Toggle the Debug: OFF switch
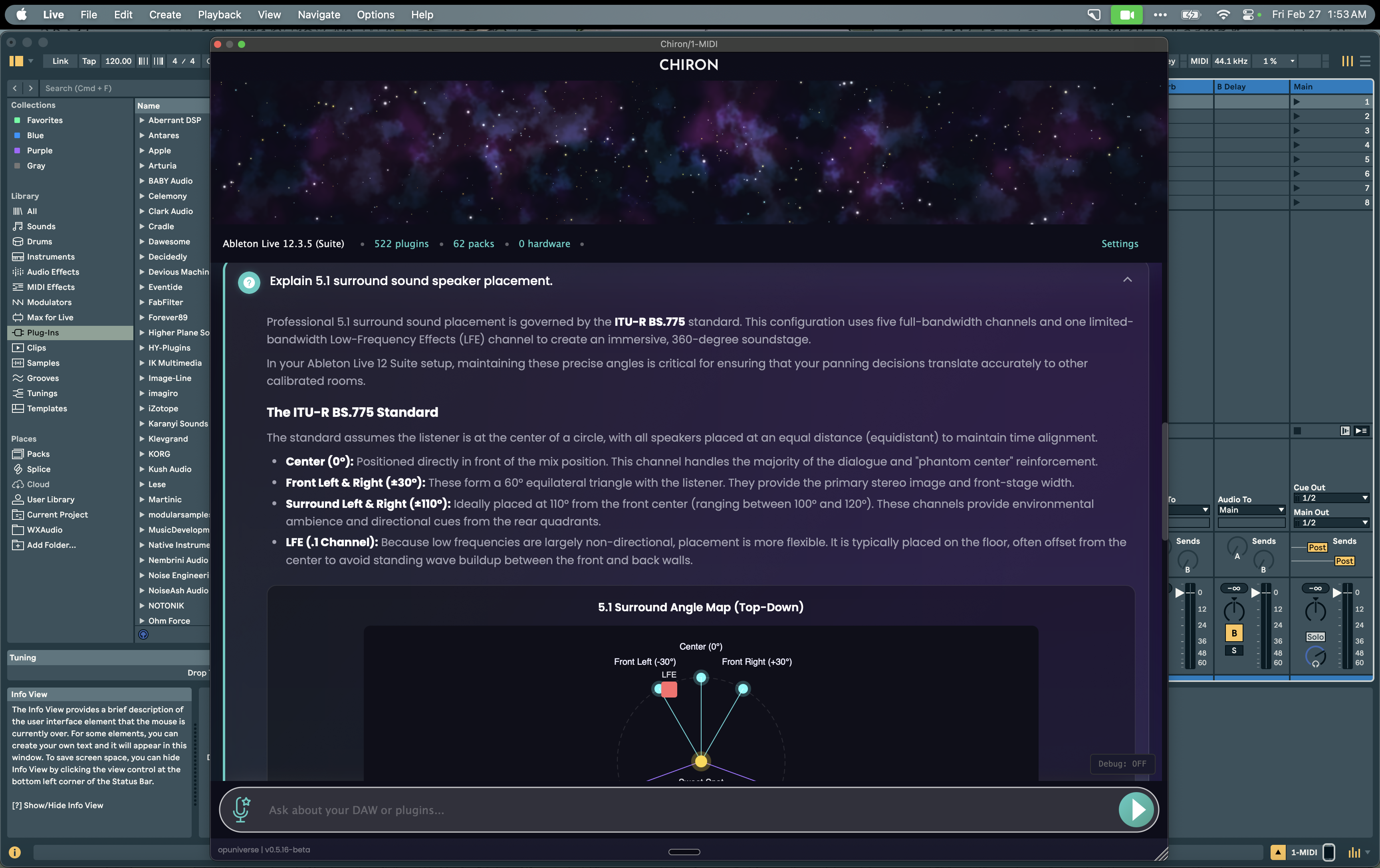The width and height of the screenshot is (1380, 868). pos(1122,764)
